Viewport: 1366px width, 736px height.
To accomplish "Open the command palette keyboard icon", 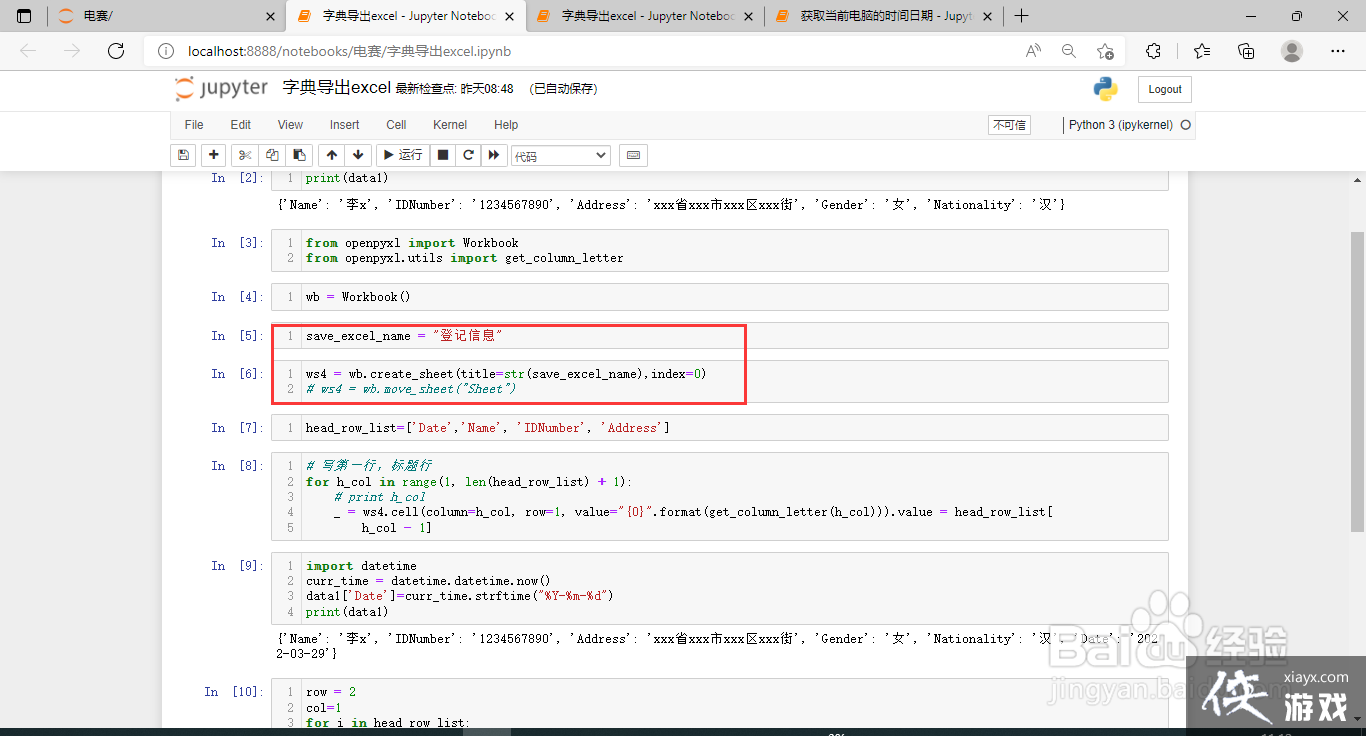I will tap(633, 155).
